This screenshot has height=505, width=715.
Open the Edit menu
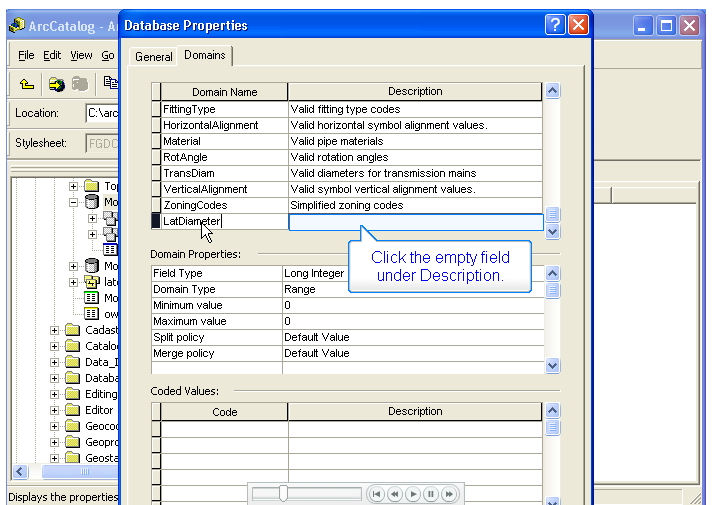tap(52, 55)
